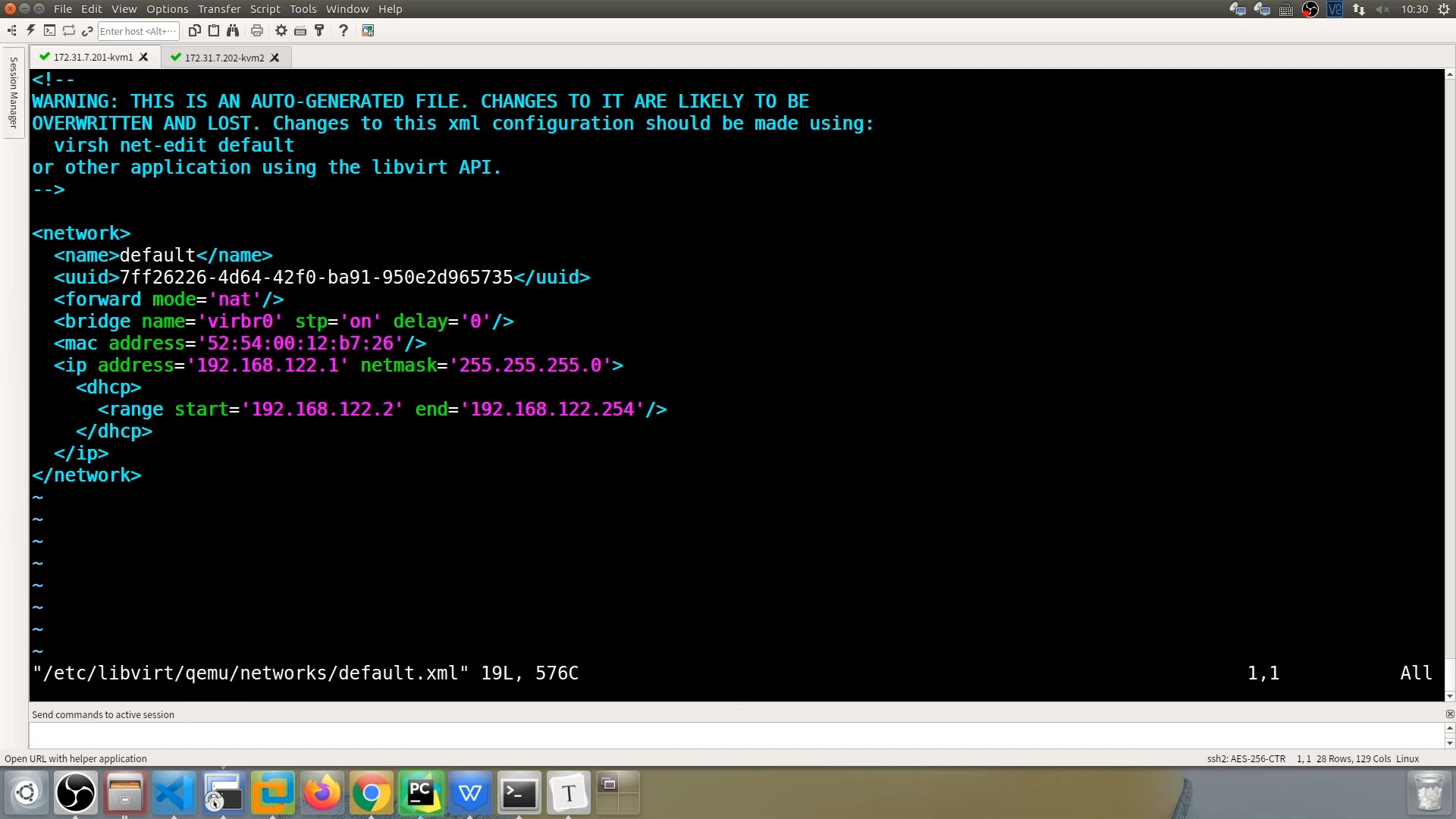Click the Disconnect chain-link icon
The height and width of the screenshot is (819, 1456).
[87, 30]
